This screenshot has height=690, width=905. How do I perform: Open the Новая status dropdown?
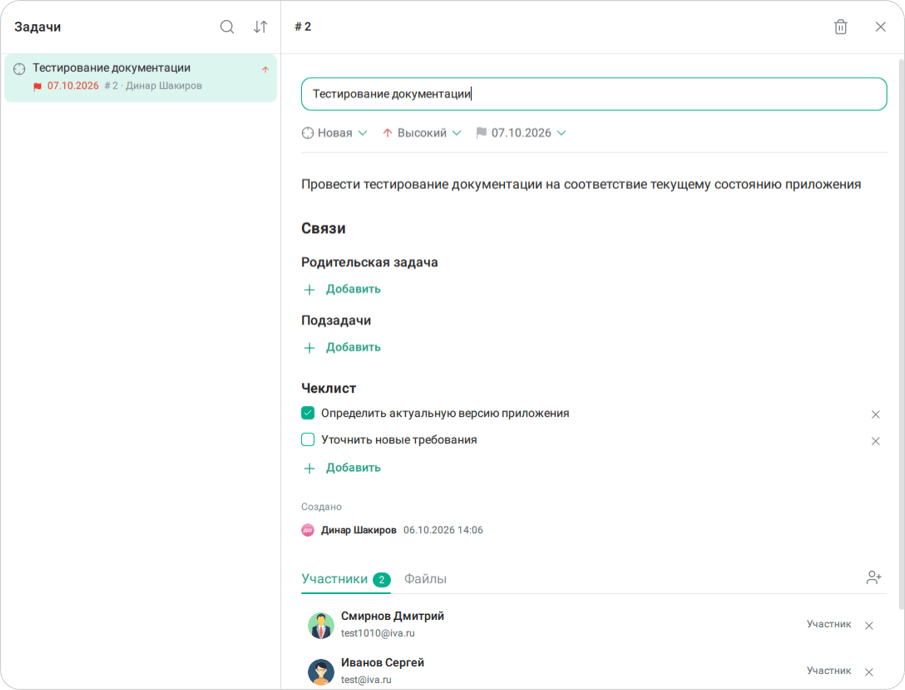(334, 133)
